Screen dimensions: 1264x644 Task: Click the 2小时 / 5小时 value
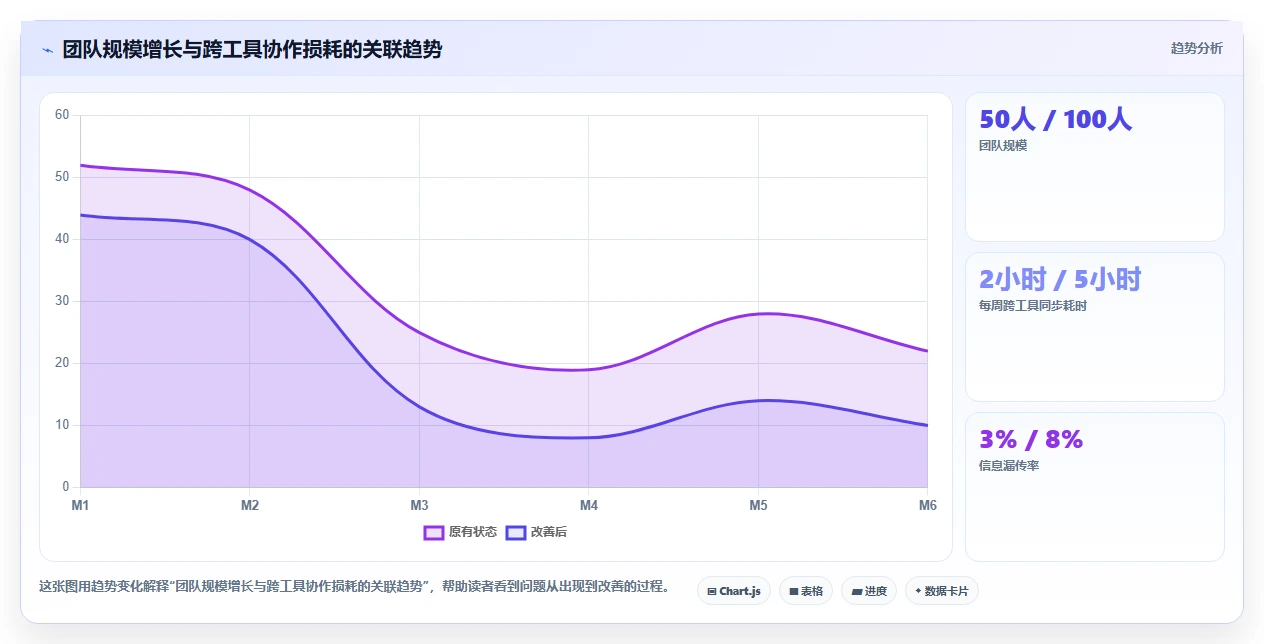1060,279
